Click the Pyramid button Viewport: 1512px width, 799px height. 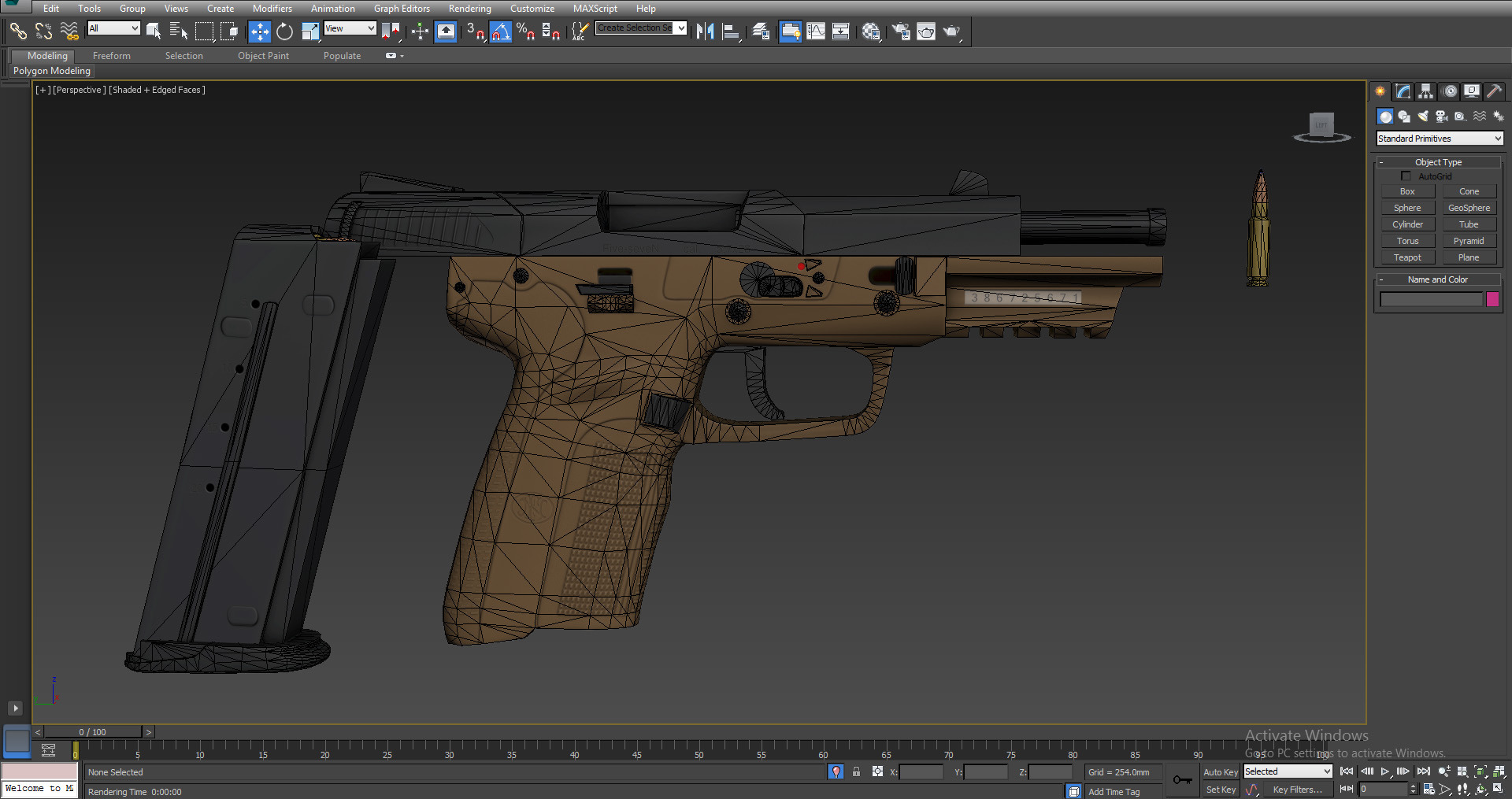tap(1469, 241)
